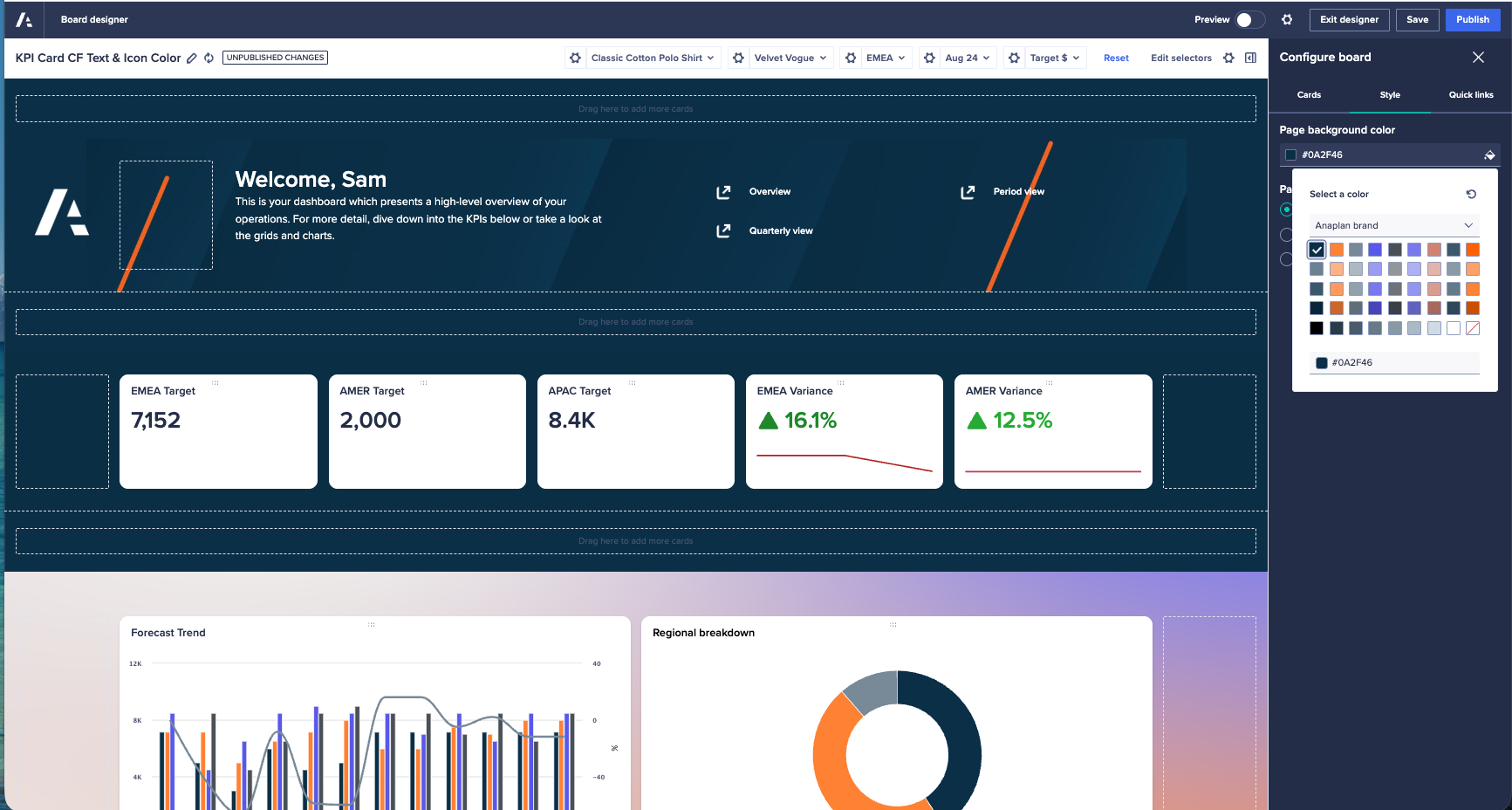This screenshot has width=1512, height=810.
Task: Open Classic Cotton Polo Shirt dropdown
Action: [x=653, y=58]
